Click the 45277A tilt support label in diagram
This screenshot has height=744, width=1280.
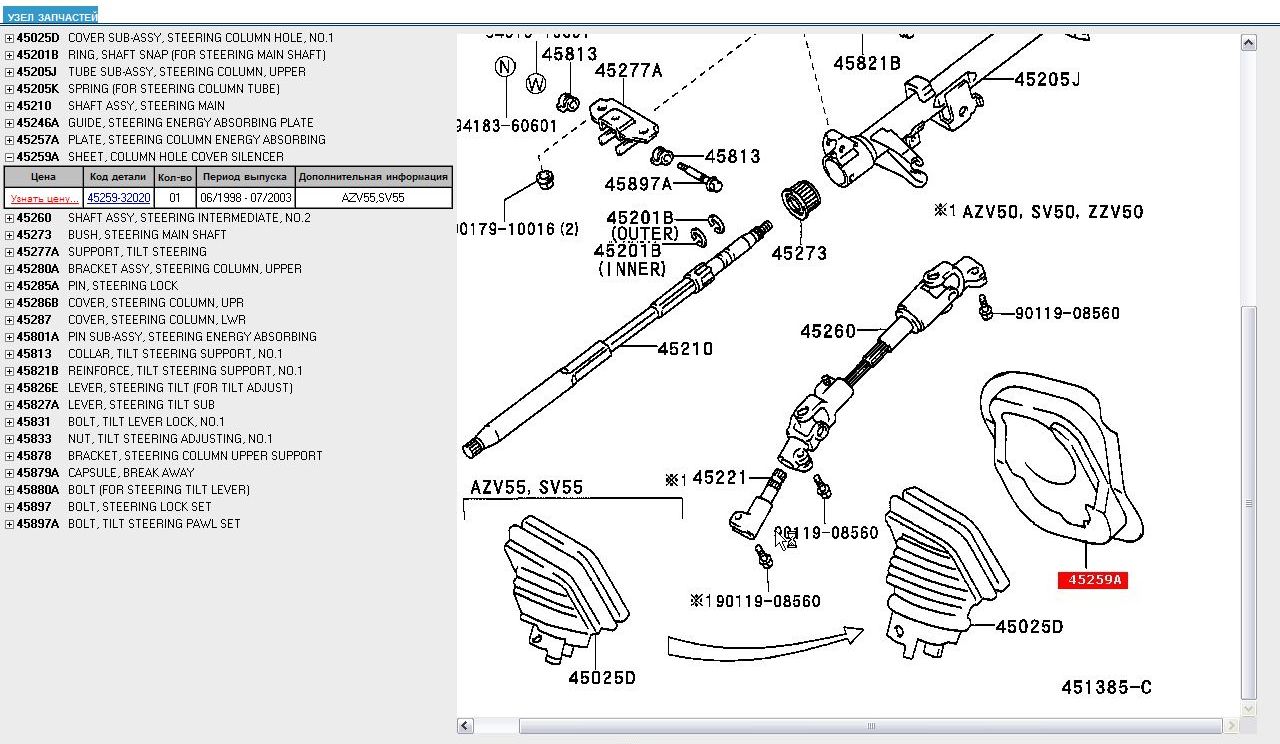tap(628, 70)
